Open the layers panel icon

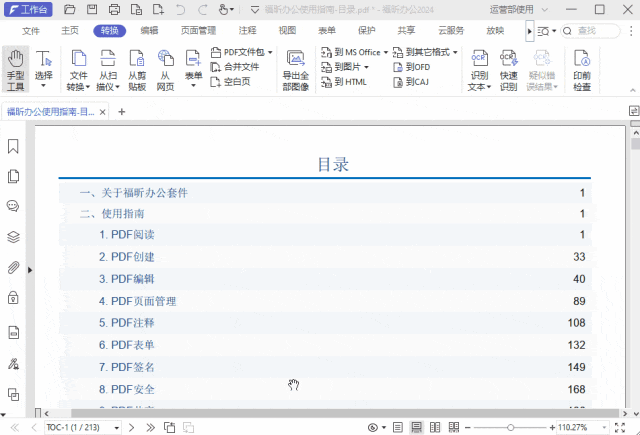coord(13,237)
